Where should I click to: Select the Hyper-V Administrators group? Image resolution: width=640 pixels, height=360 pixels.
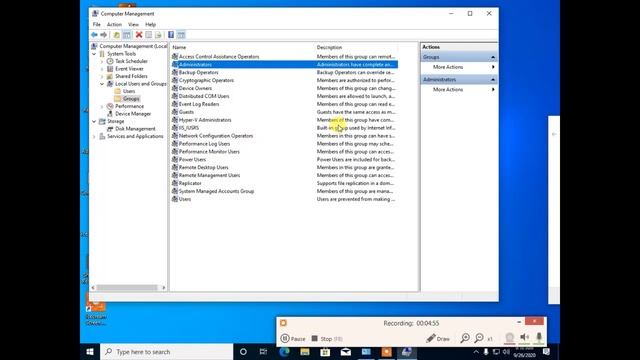[x=205, y=120]
